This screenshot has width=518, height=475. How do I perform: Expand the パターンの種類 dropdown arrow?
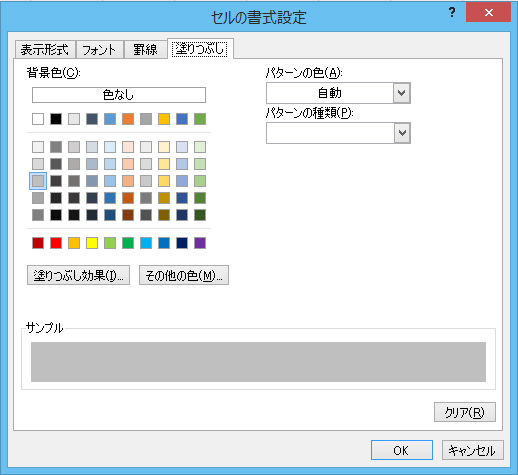402,133
